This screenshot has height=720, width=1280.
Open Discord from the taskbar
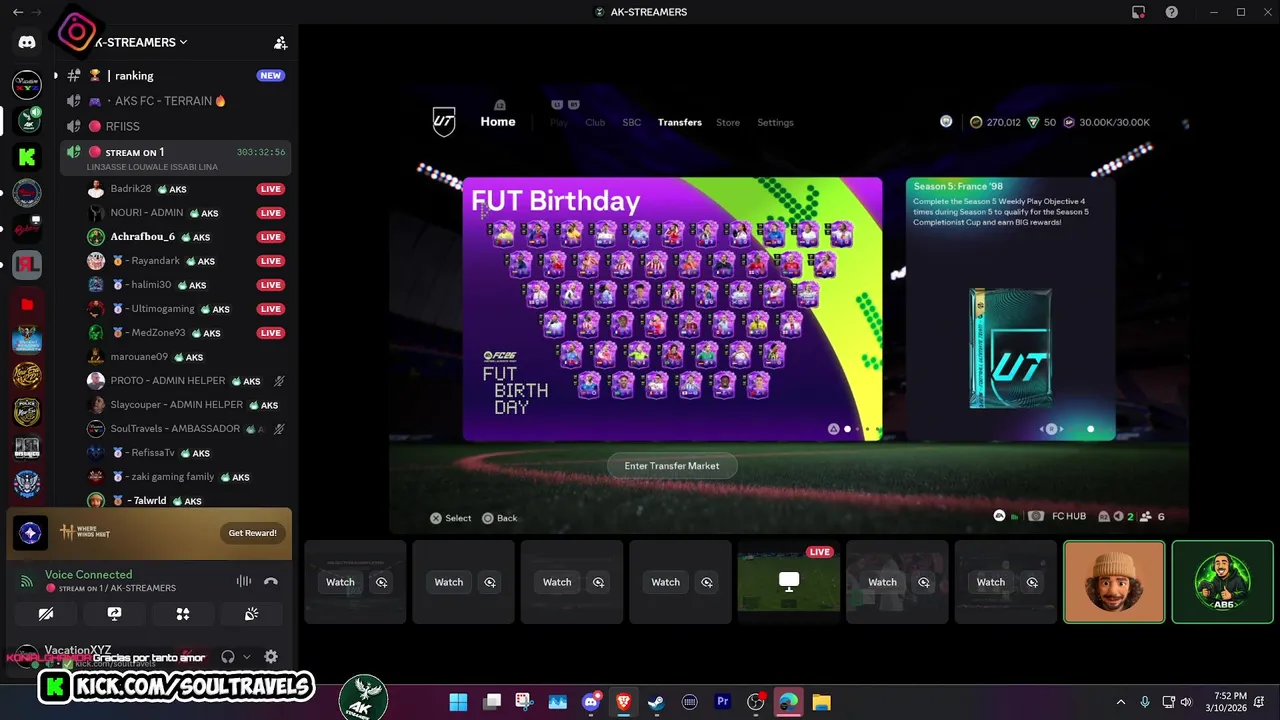click(x=591, y=702)
